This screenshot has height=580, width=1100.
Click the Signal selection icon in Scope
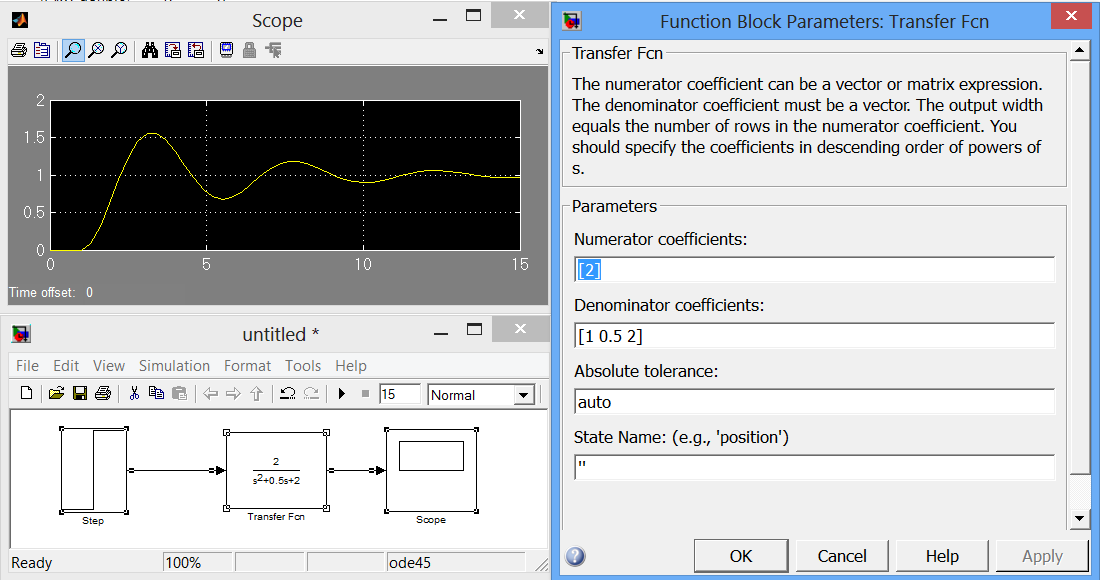click(273, 50)
